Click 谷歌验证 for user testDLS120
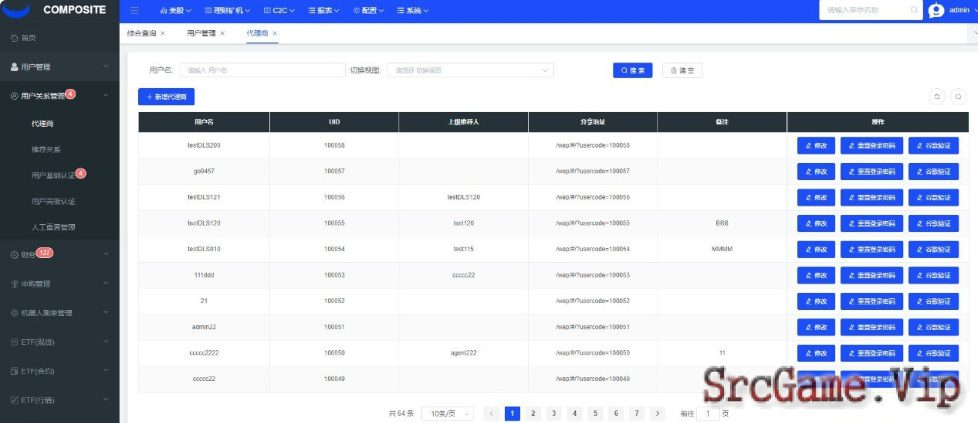978x423 pixels. [933, 223]
